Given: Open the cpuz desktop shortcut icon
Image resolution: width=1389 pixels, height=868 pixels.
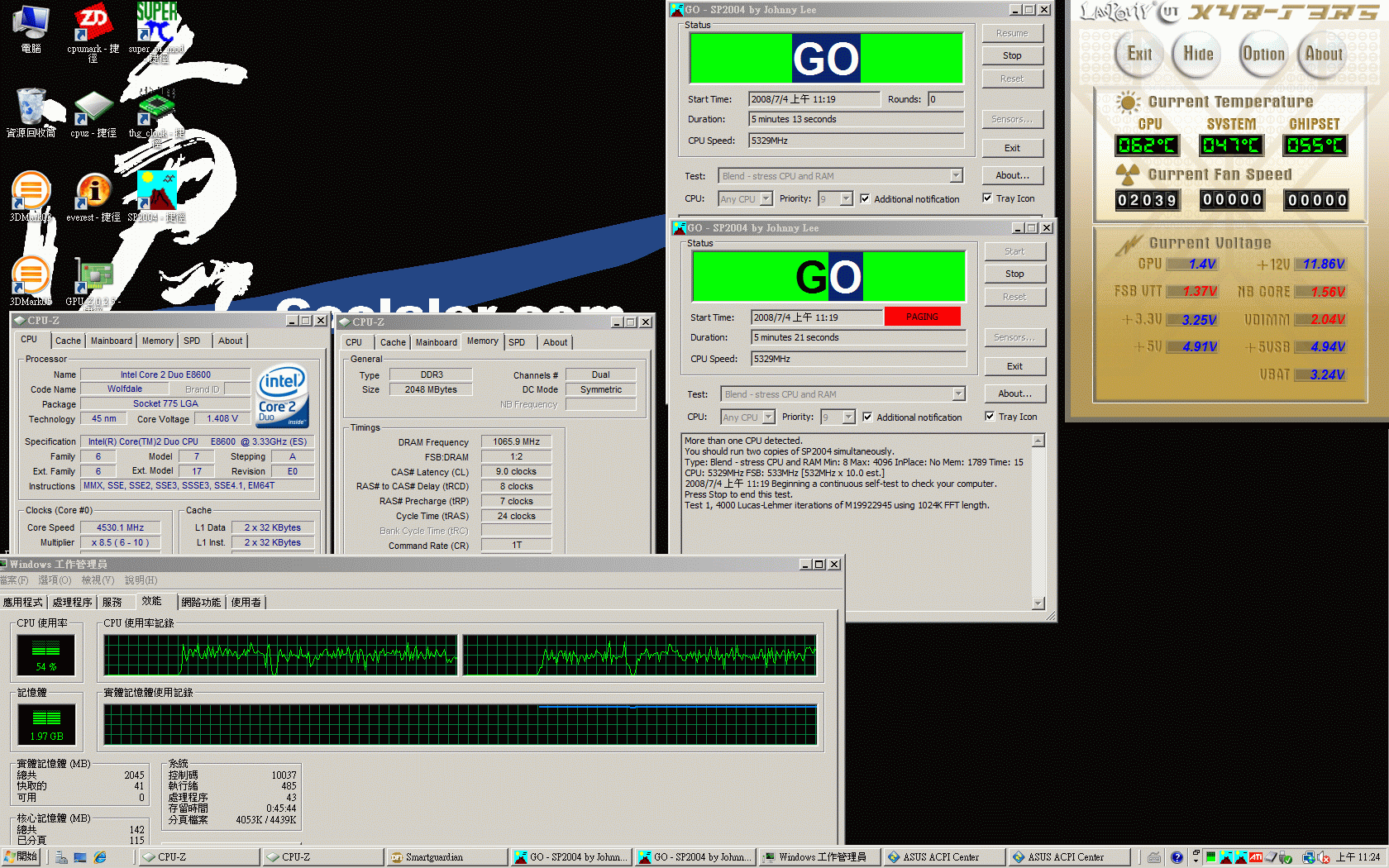Looking at the screenshot, I should [93, 107].
